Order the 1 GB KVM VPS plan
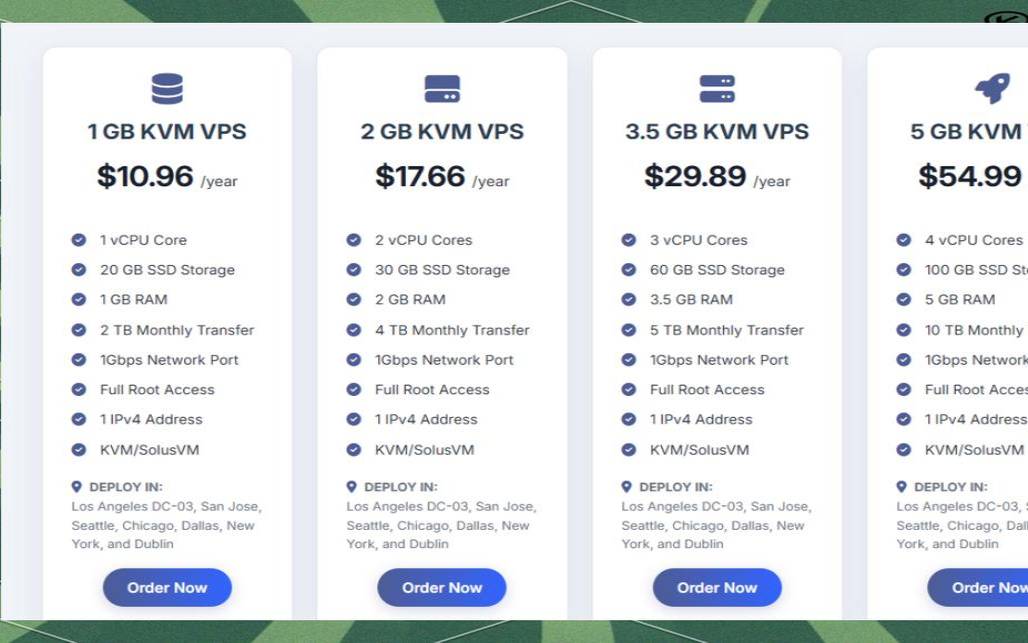 coord(167,587)
